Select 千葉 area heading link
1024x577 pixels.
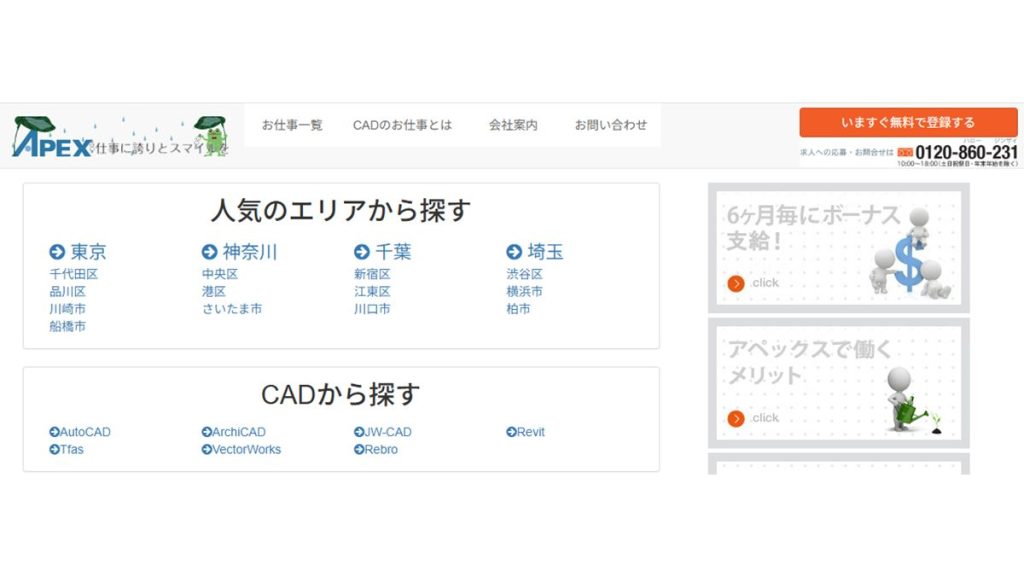coord(393,252)
